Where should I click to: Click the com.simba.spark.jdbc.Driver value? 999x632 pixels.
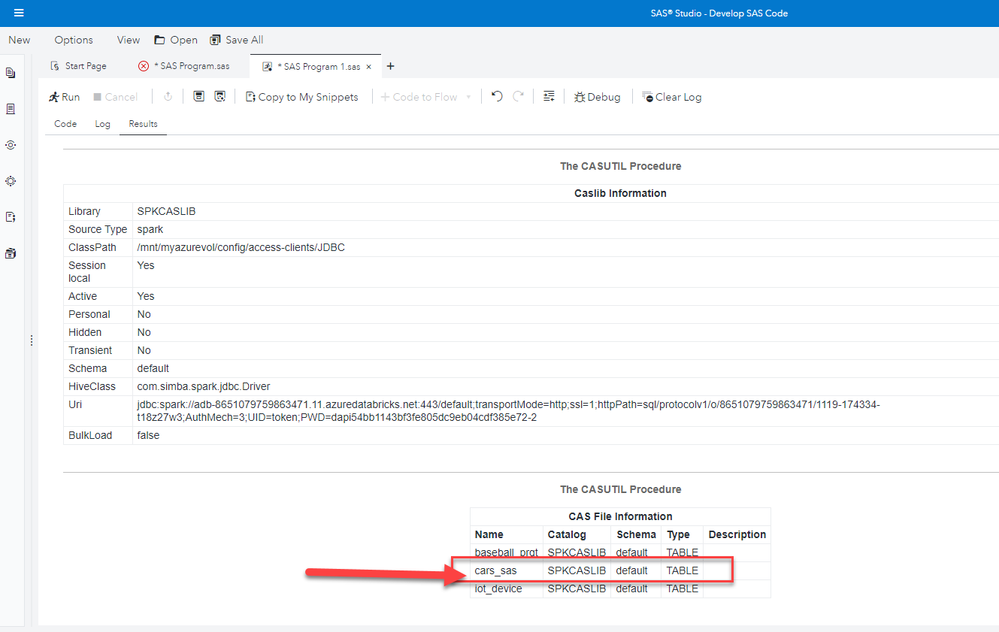[203, 387]
